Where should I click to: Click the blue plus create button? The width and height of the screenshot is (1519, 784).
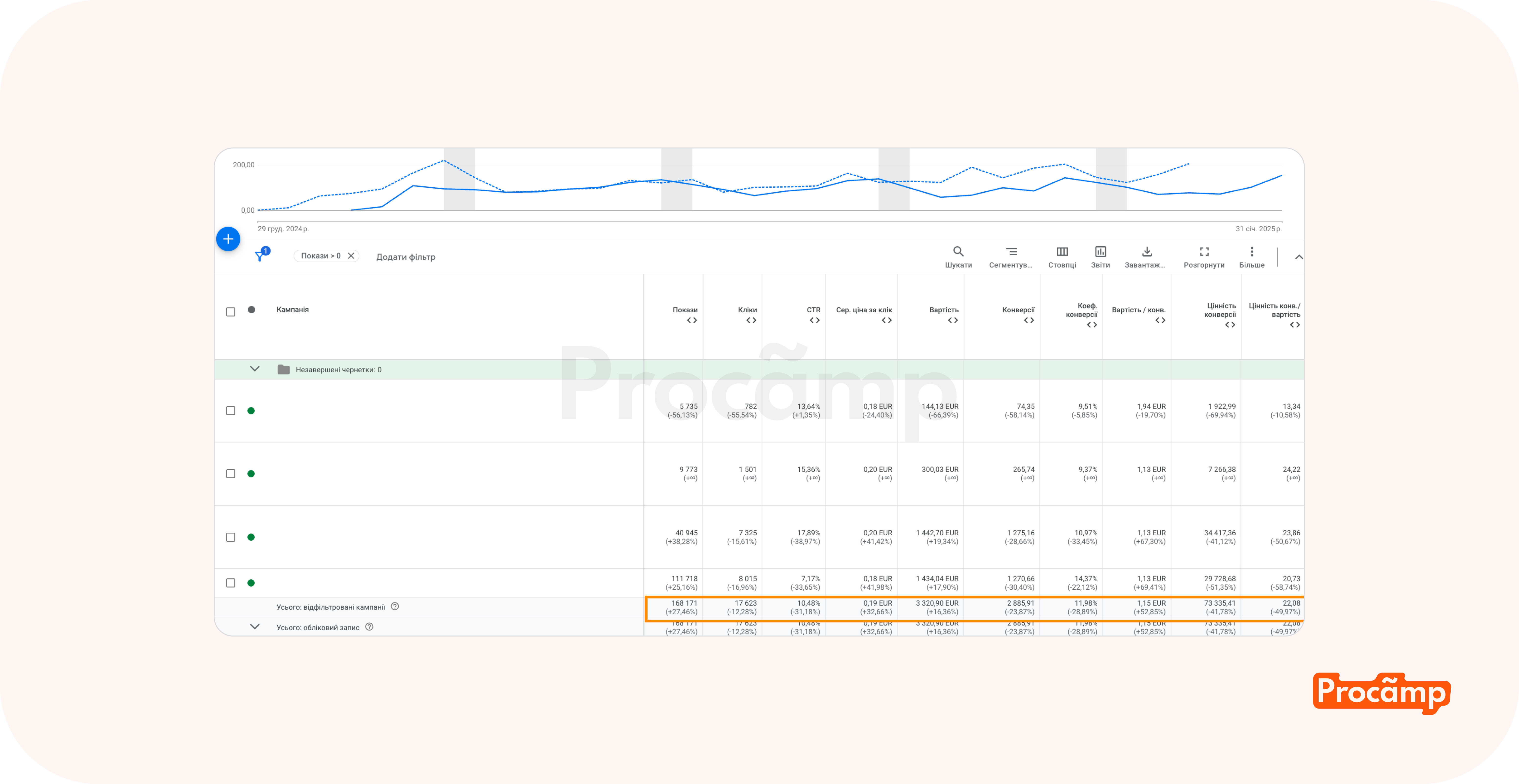click(228, 239)
